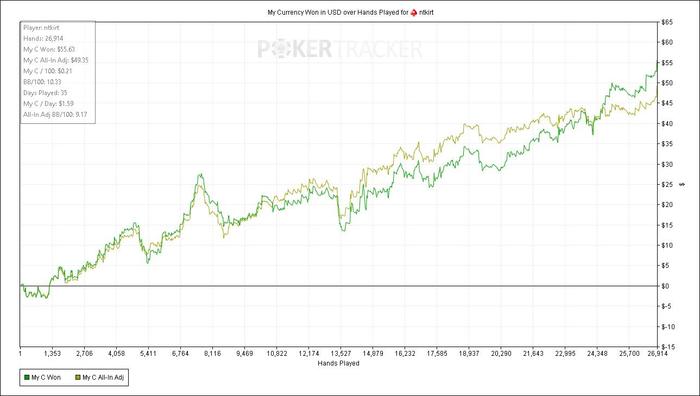Click the '20,290' x-axis tick label

[501, 354]
